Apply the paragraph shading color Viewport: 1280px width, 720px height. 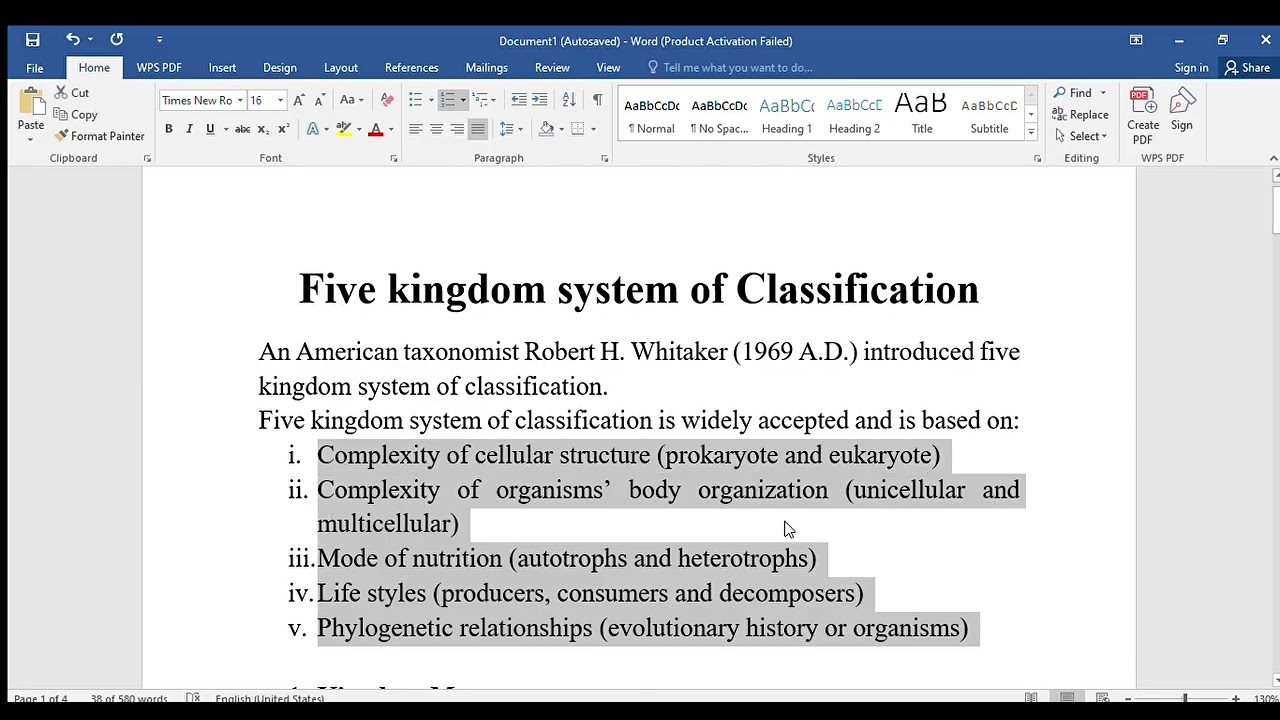click(x=546, y=129)
